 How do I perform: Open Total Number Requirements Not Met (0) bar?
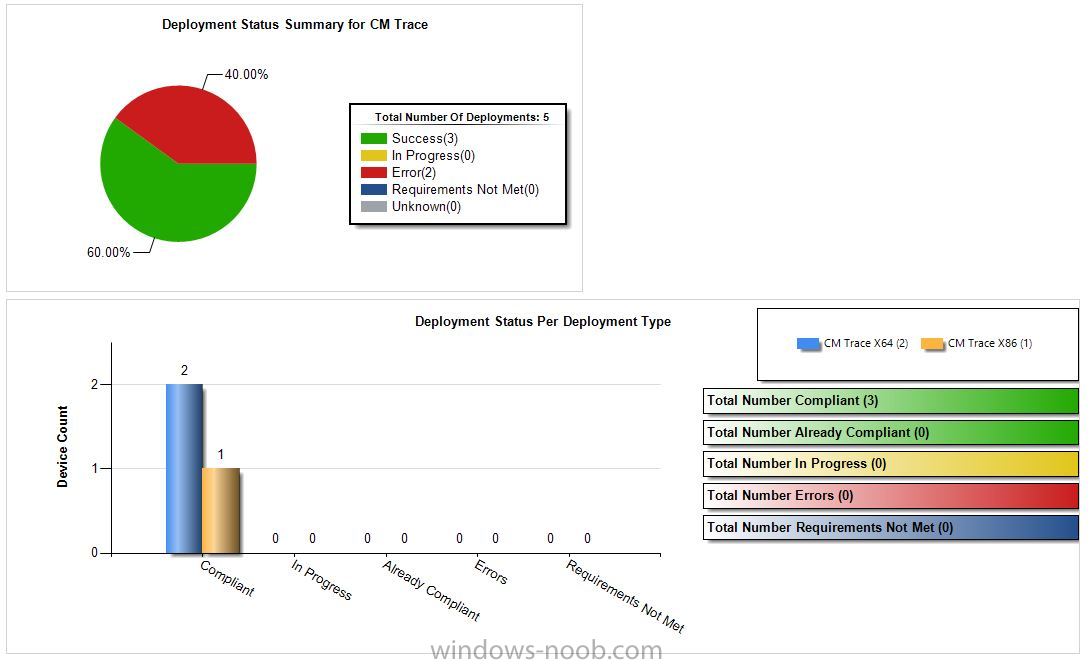[x=891, y=528]
